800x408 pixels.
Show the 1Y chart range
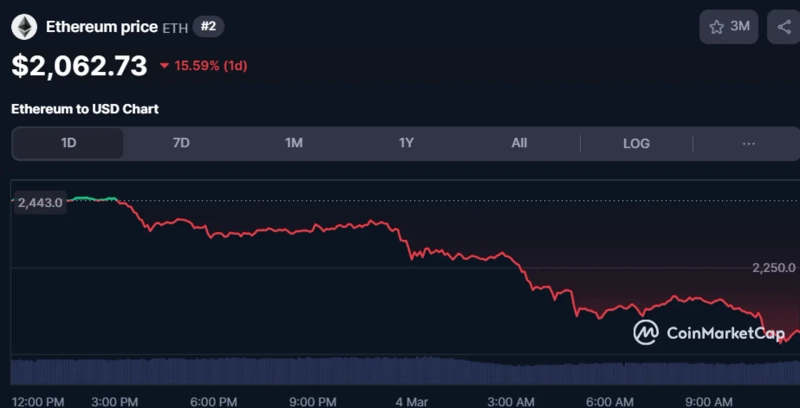click(406, 143)
